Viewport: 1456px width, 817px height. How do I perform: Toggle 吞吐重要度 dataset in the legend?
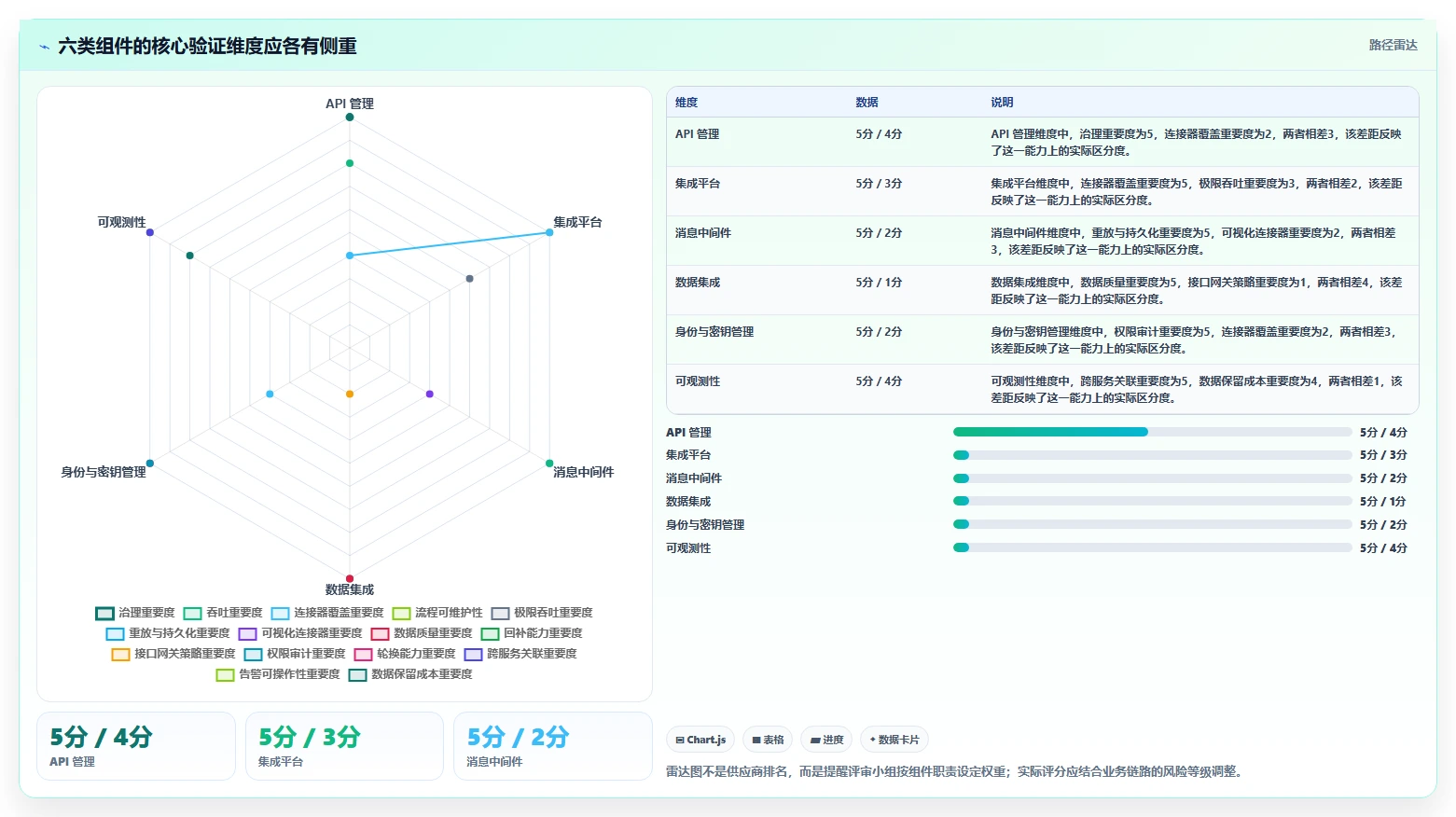point(223,613)
